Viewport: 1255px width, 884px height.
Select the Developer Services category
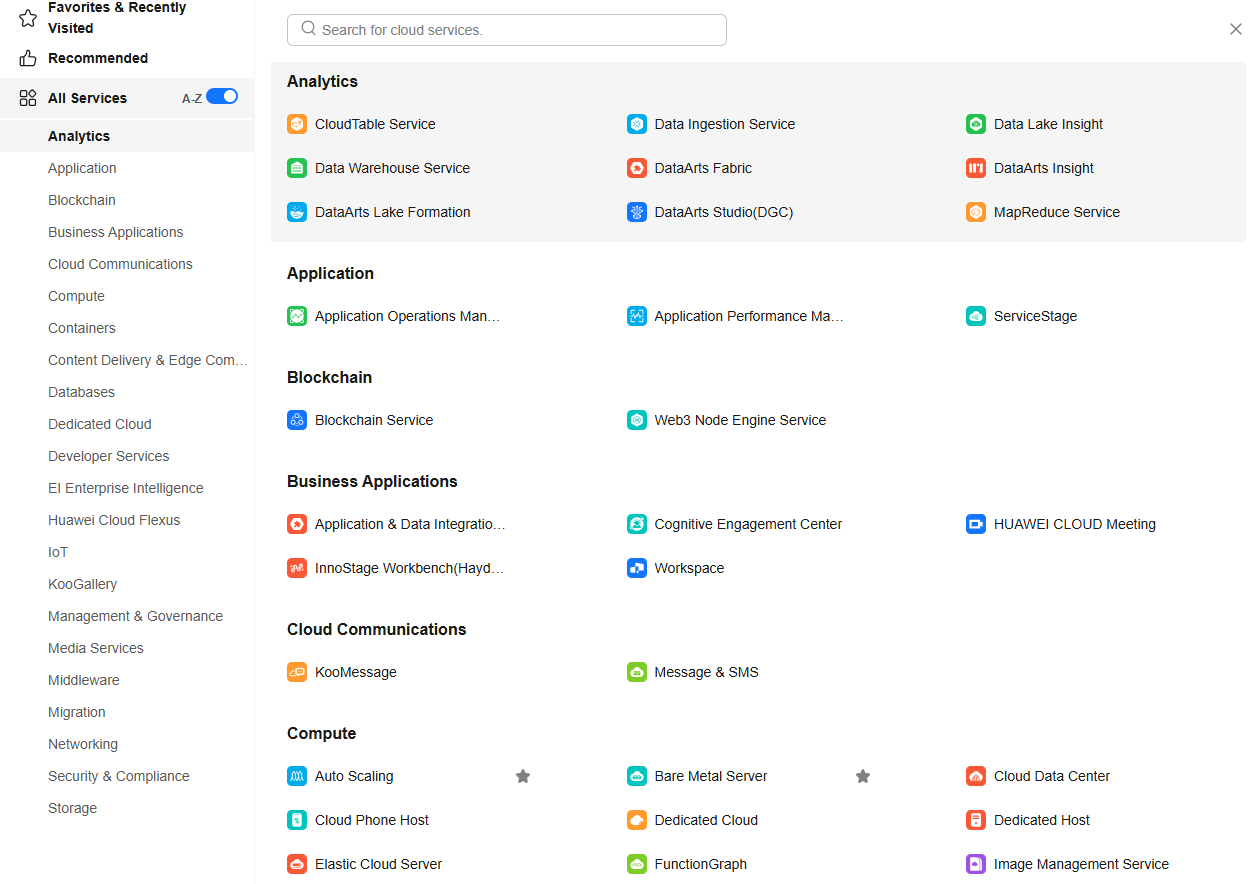click(109, 456)
